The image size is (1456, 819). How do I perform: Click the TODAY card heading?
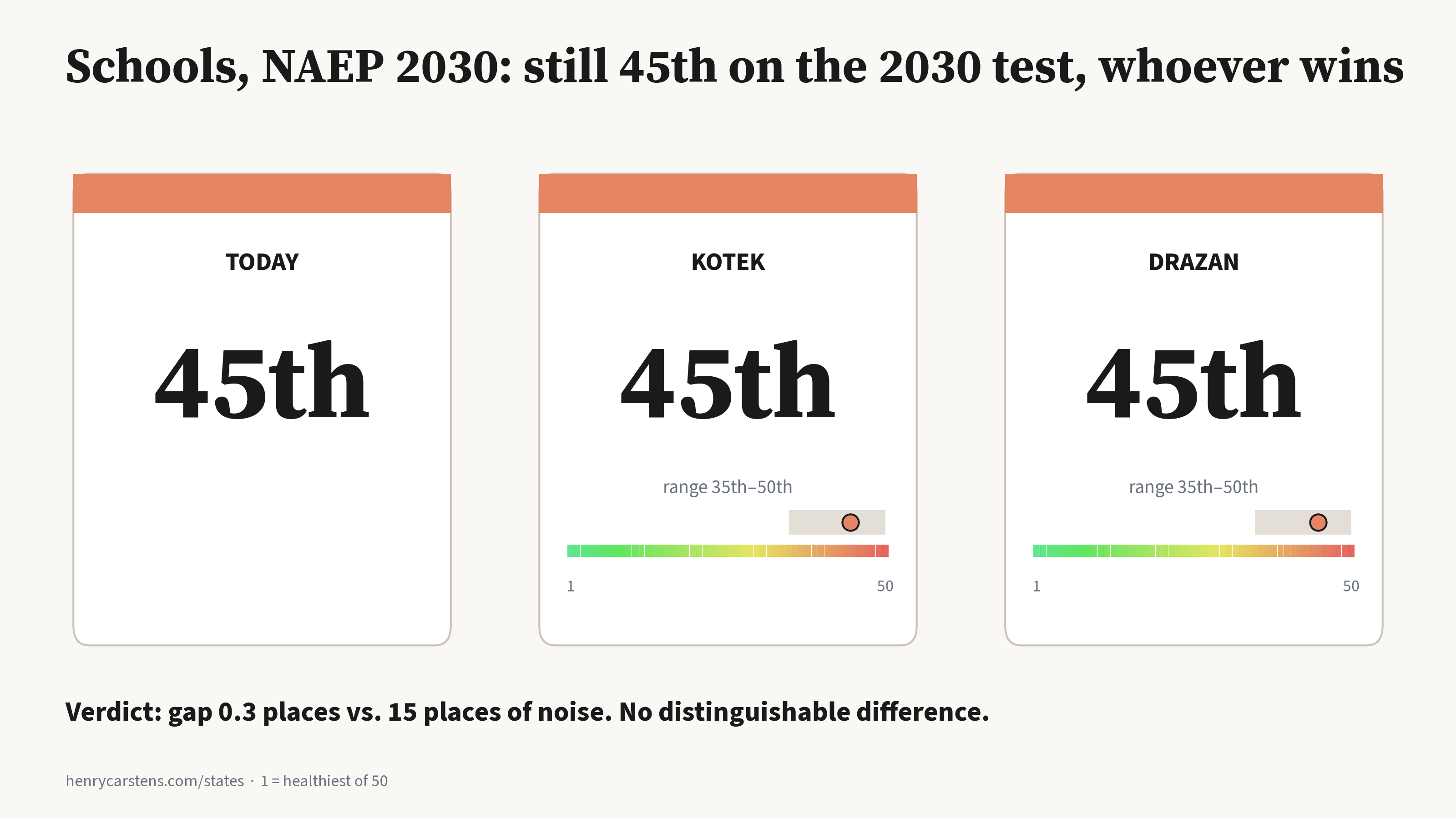pos(262,262)
